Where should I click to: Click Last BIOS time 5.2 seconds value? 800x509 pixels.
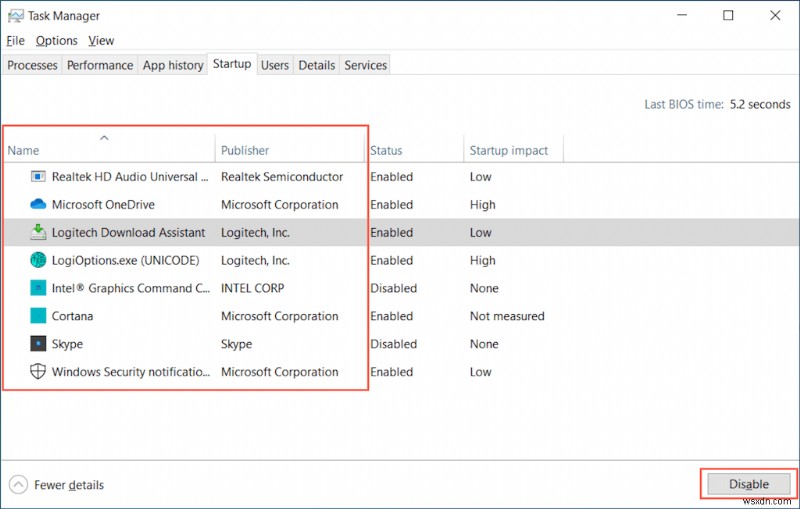coord(760,104)
